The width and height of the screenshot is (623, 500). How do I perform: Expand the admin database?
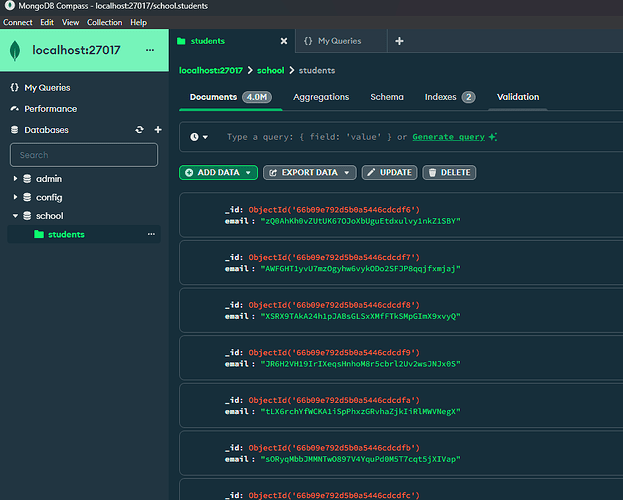point(15,178)
